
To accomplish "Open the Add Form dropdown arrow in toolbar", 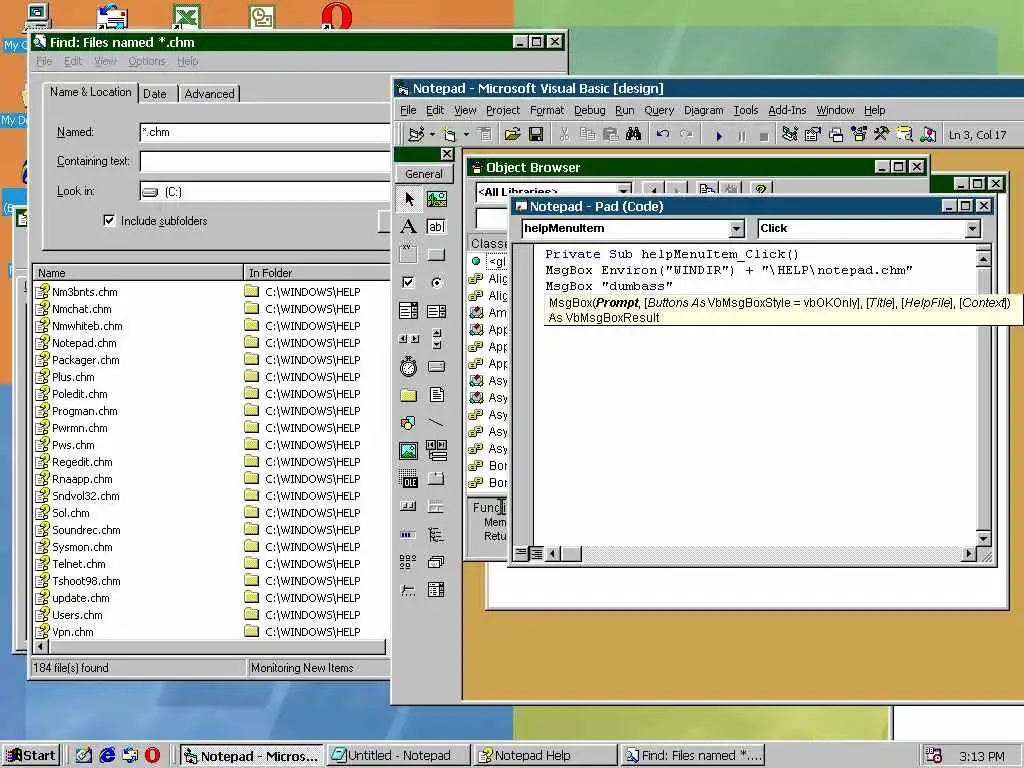I will 466,135.
